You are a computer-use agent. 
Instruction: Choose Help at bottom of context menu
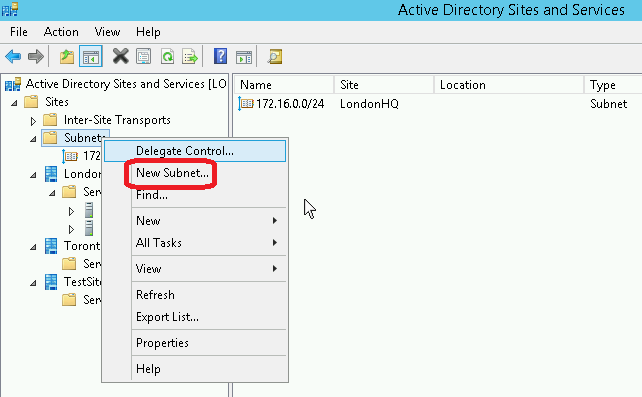195,369
